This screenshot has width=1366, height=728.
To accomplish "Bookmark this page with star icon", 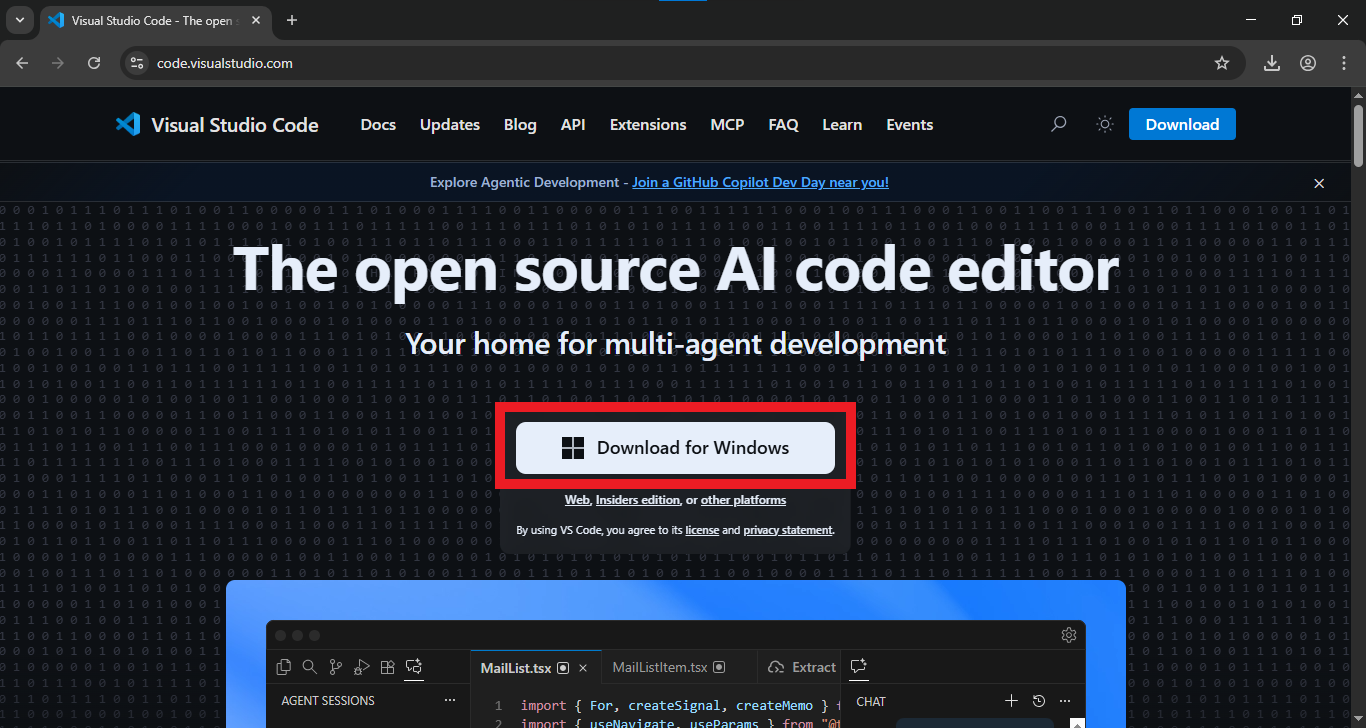I will [1222, 63].
